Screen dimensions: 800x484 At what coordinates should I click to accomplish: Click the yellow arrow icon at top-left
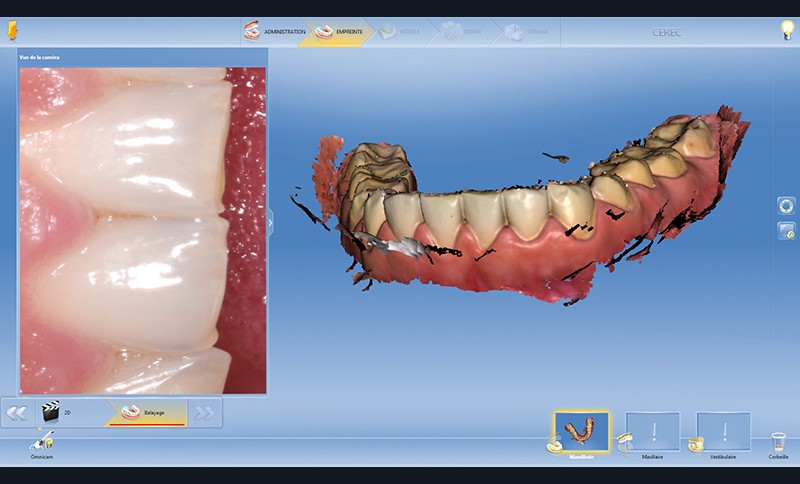(11, 30)
